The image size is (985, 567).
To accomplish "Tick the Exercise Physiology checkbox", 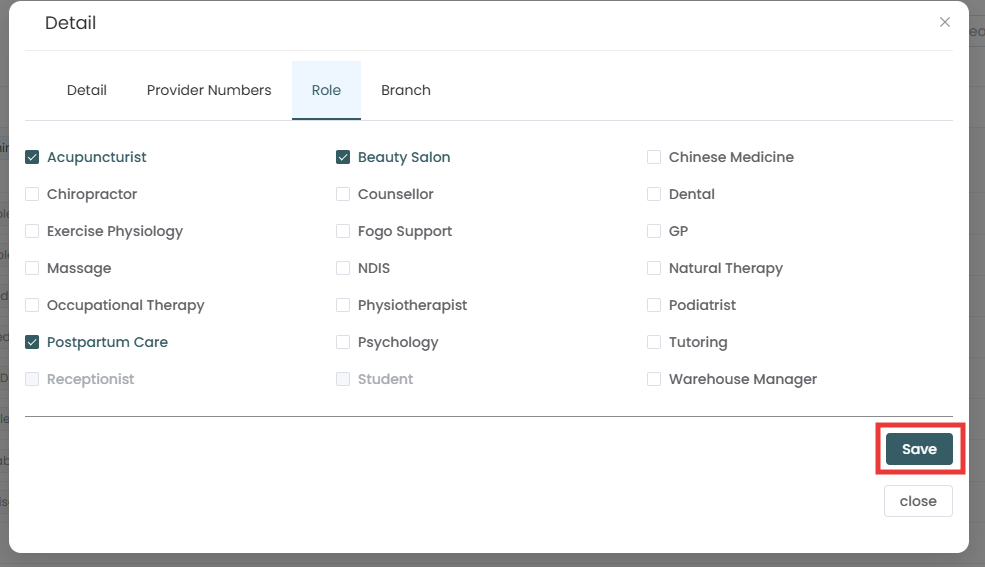I will point(32,231).
